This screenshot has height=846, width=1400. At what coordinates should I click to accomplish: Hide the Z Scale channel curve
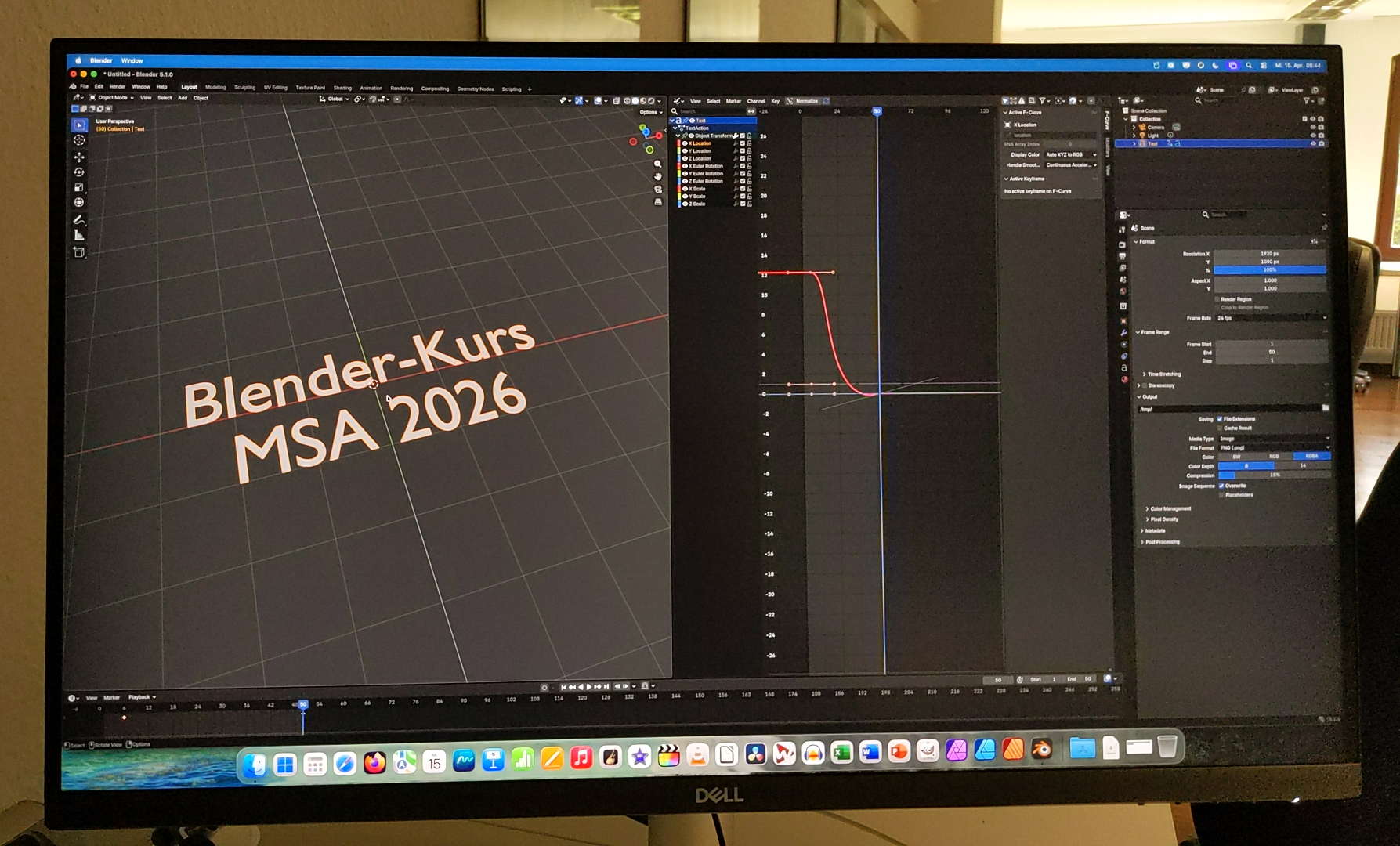click(x=685, y=204)
